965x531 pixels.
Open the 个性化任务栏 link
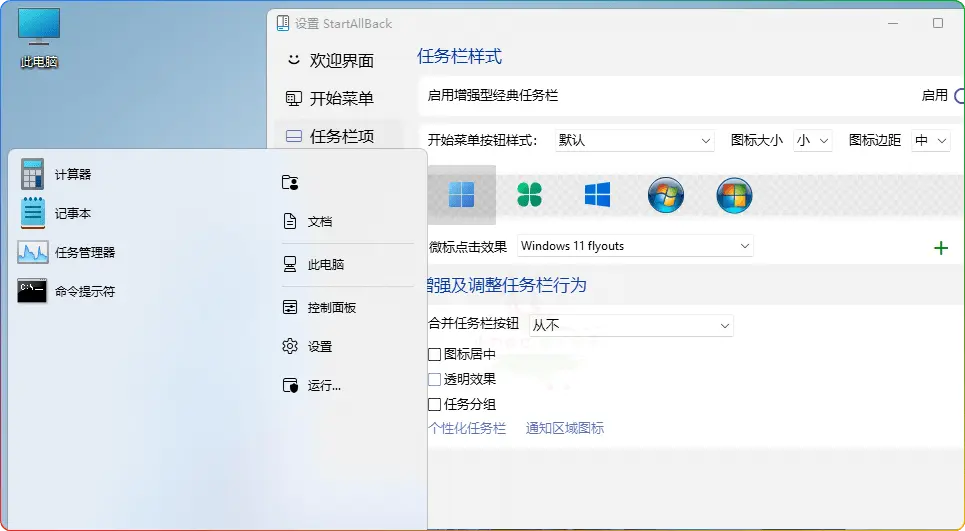467,428
